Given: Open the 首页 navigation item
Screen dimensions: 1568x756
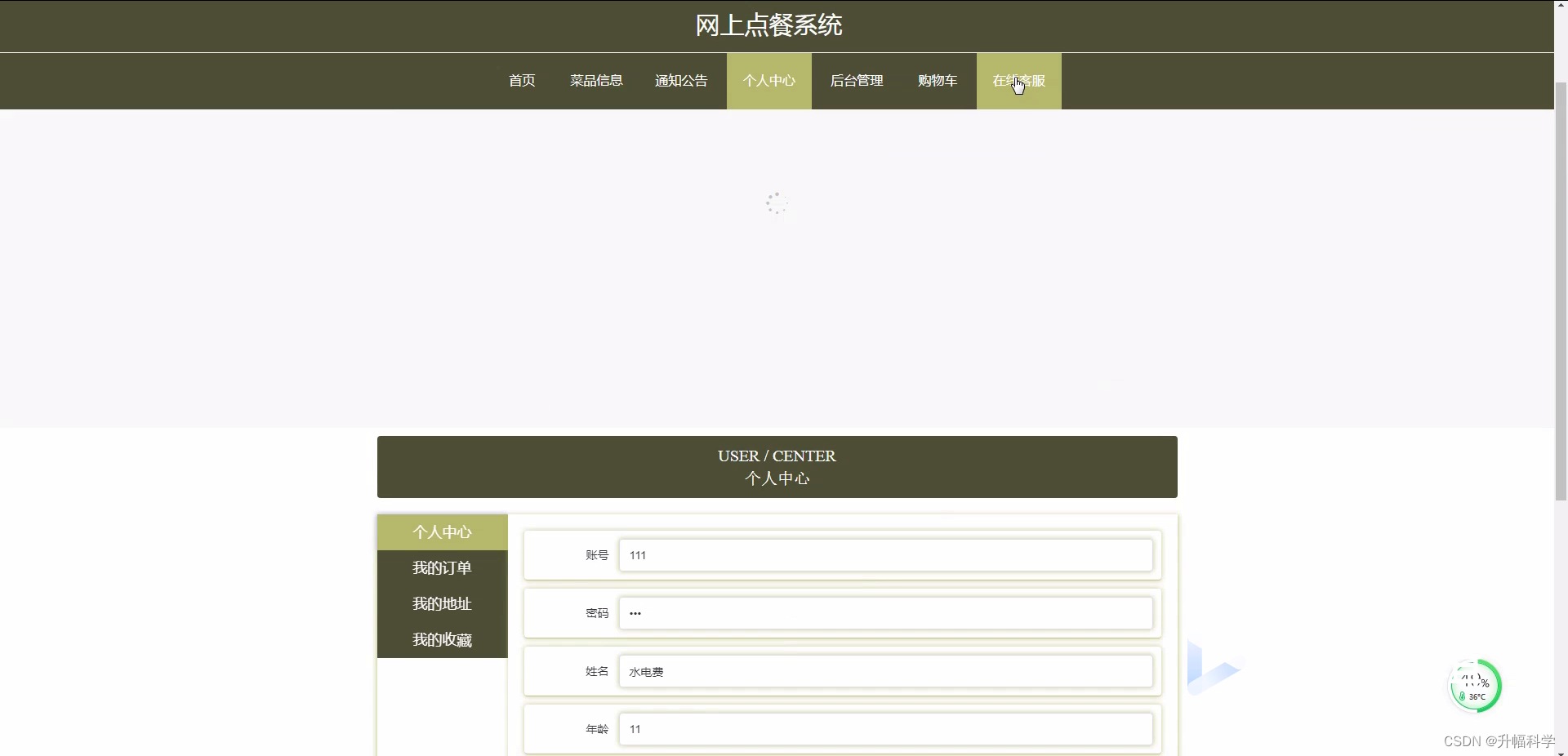Looking at the screenshot, I should (521, 81).
